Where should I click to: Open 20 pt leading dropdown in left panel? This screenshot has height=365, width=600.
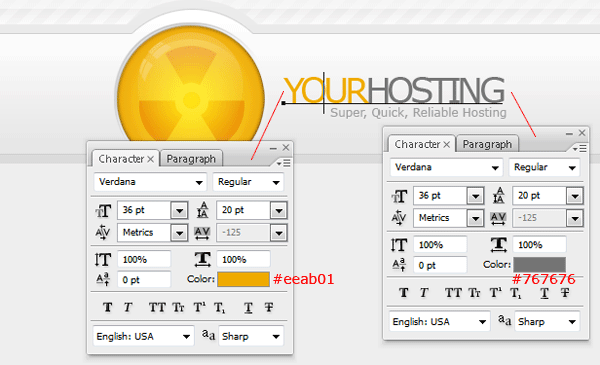(x=279, y=210)
